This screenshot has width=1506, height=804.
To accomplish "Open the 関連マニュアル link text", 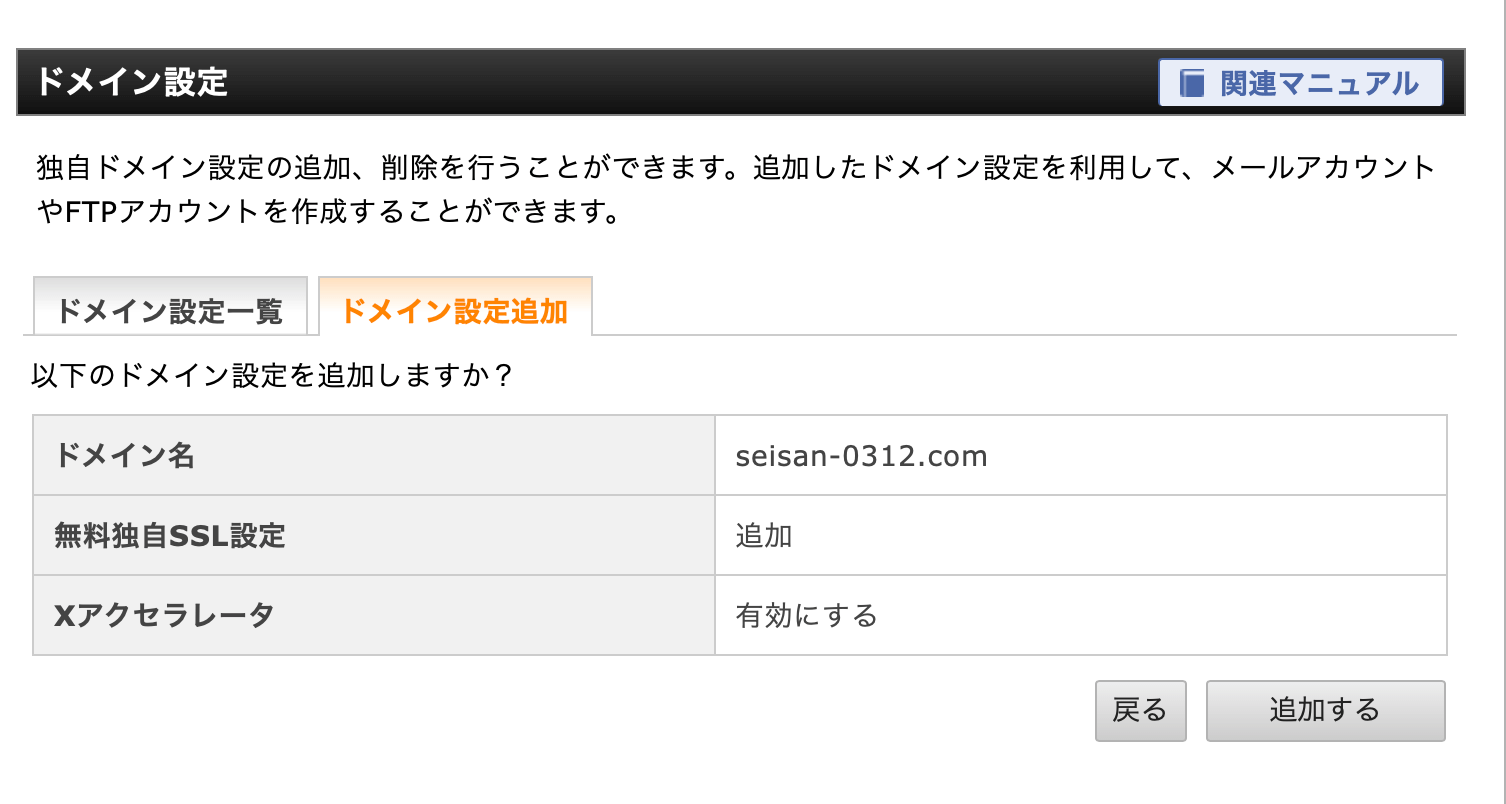I will [1319, 83].
